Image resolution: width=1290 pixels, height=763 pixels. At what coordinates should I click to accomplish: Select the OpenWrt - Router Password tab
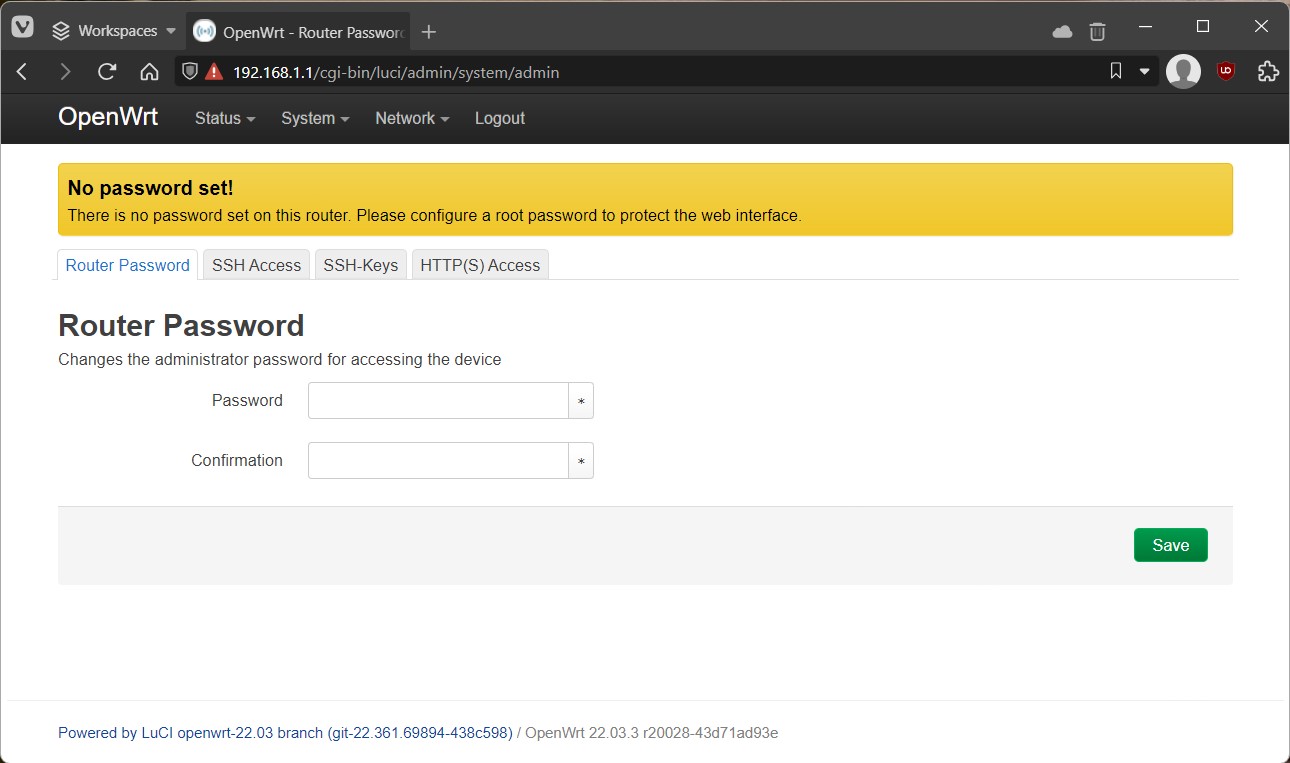297,32
